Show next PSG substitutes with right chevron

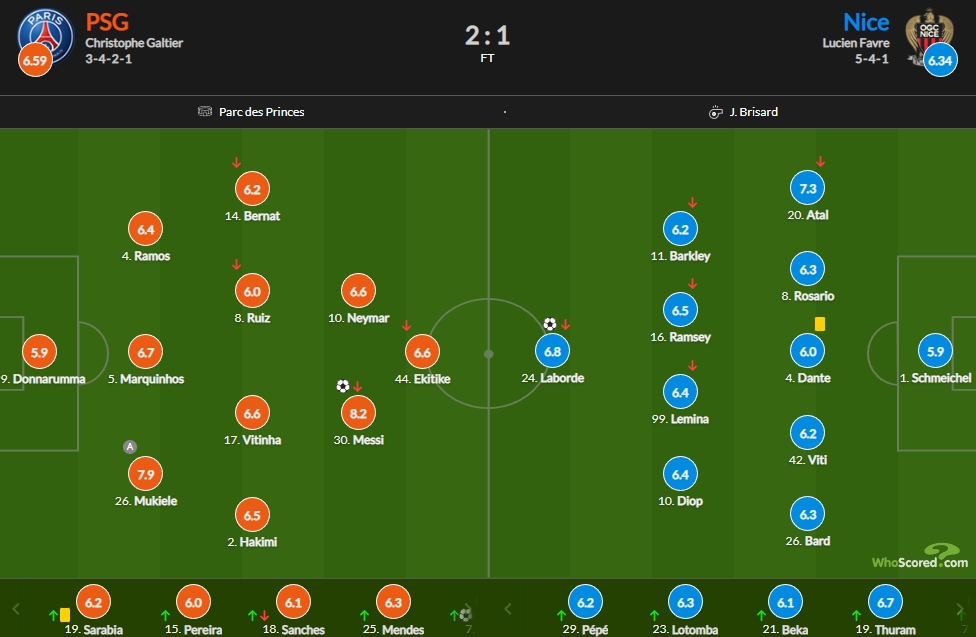point(469,609)
